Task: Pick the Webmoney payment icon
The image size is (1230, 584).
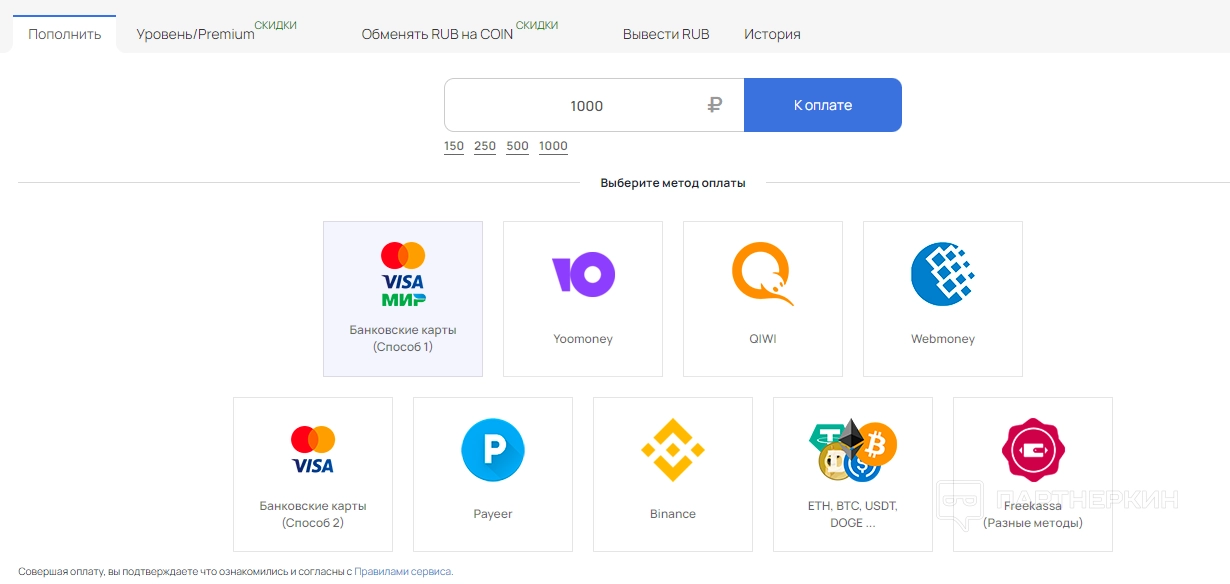Action: (943, 273)
